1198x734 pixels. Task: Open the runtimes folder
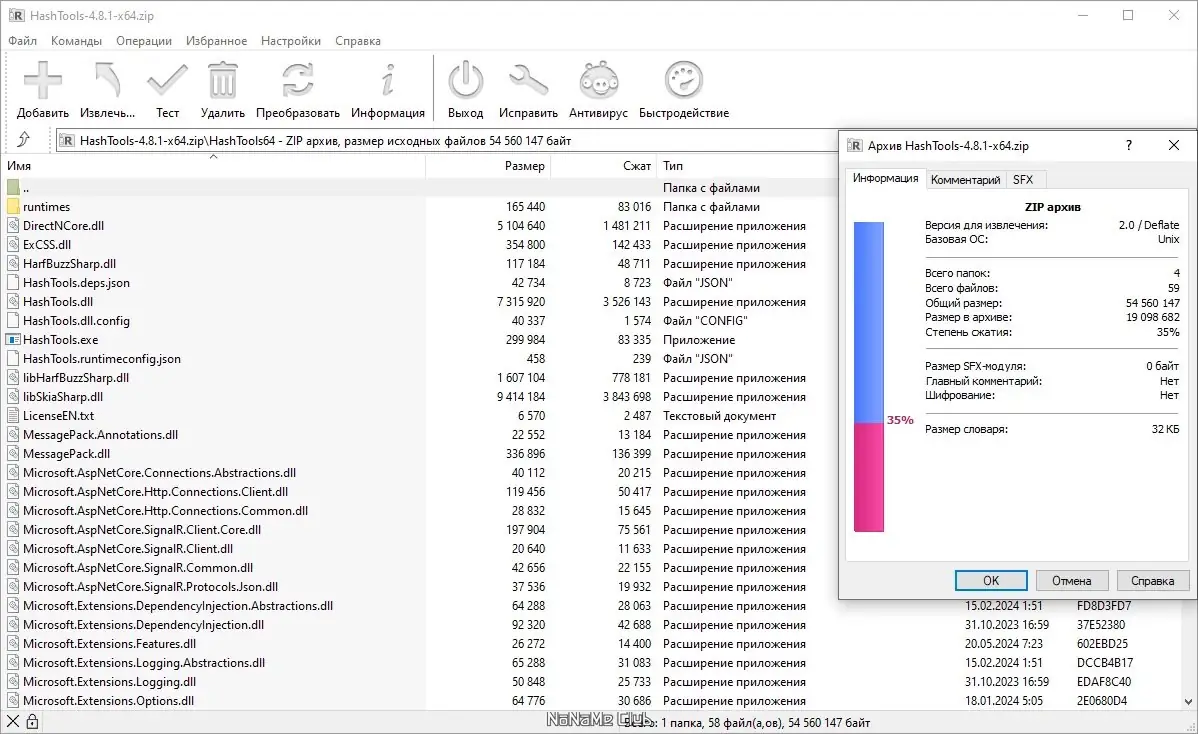[46, 207]
